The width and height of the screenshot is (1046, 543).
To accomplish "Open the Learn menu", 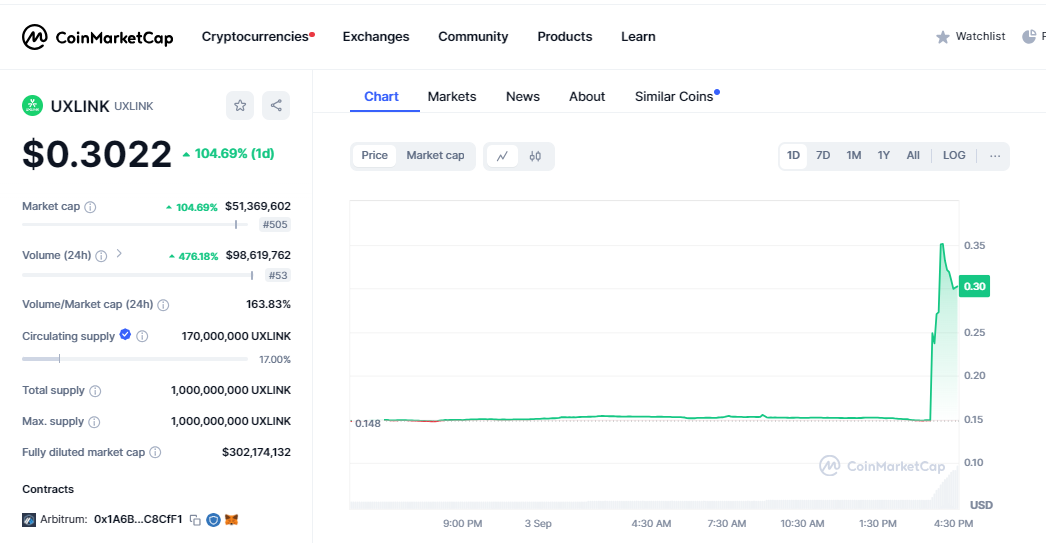I will (x=638, y=37).
